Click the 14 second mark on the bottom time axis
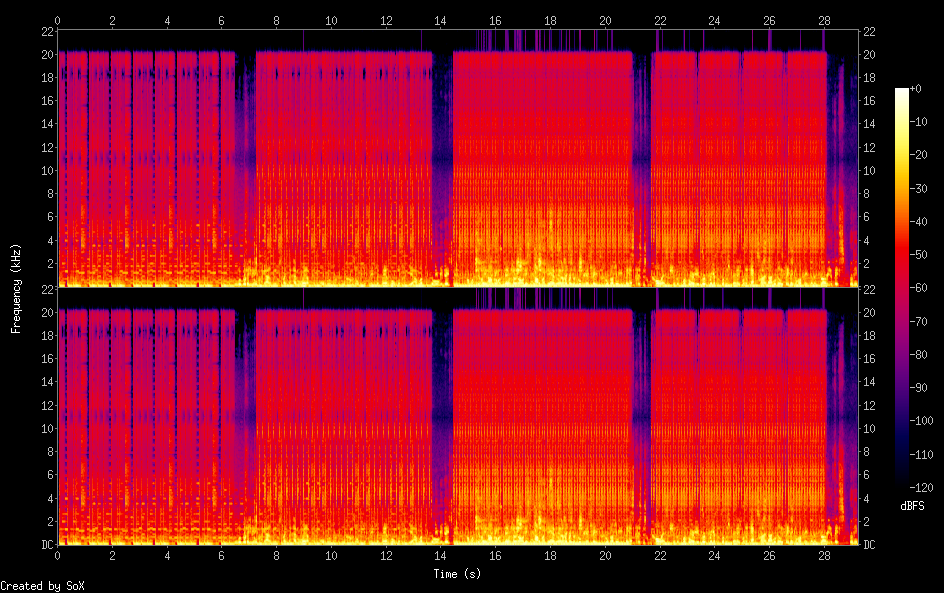The height and width of the screenshot is (593, 944). click(x=440, y=553)
